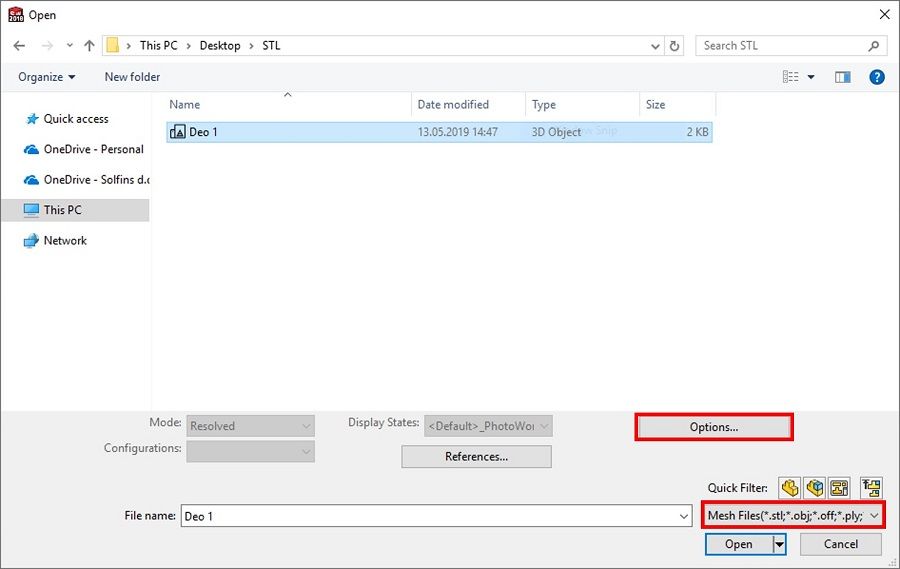Click the search magnifier icon

[873, 46]
